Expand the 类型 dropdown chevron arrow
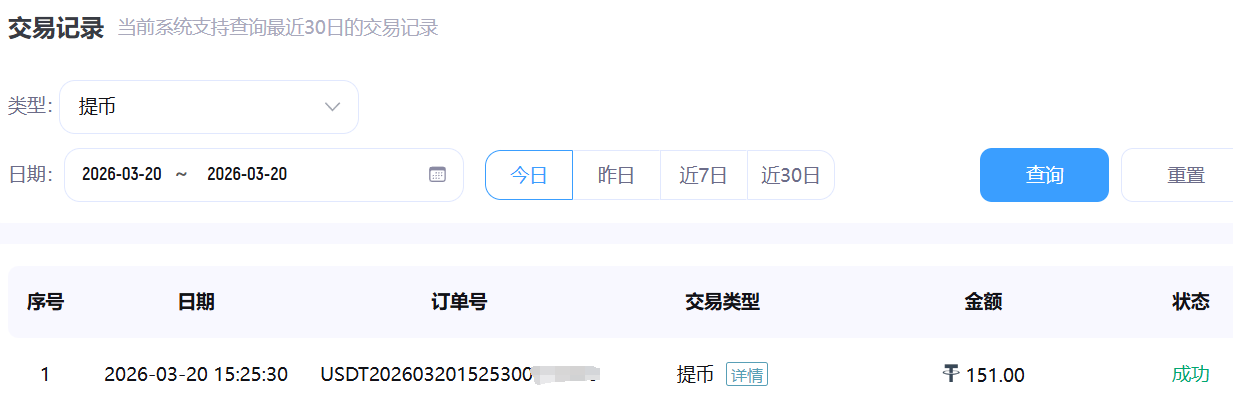 [333, 107]
